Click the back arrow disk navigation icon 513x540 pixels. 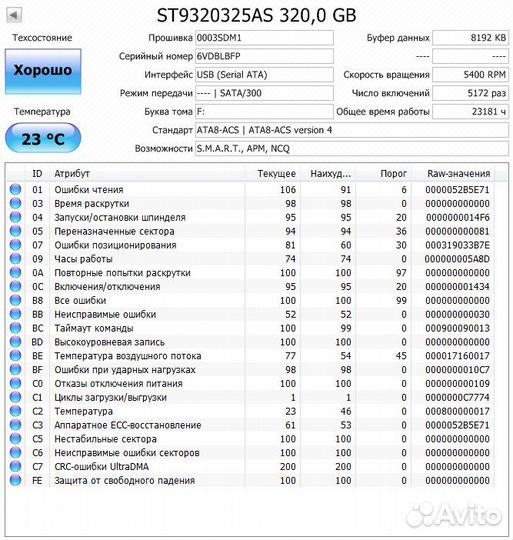(x=14, y=15)
